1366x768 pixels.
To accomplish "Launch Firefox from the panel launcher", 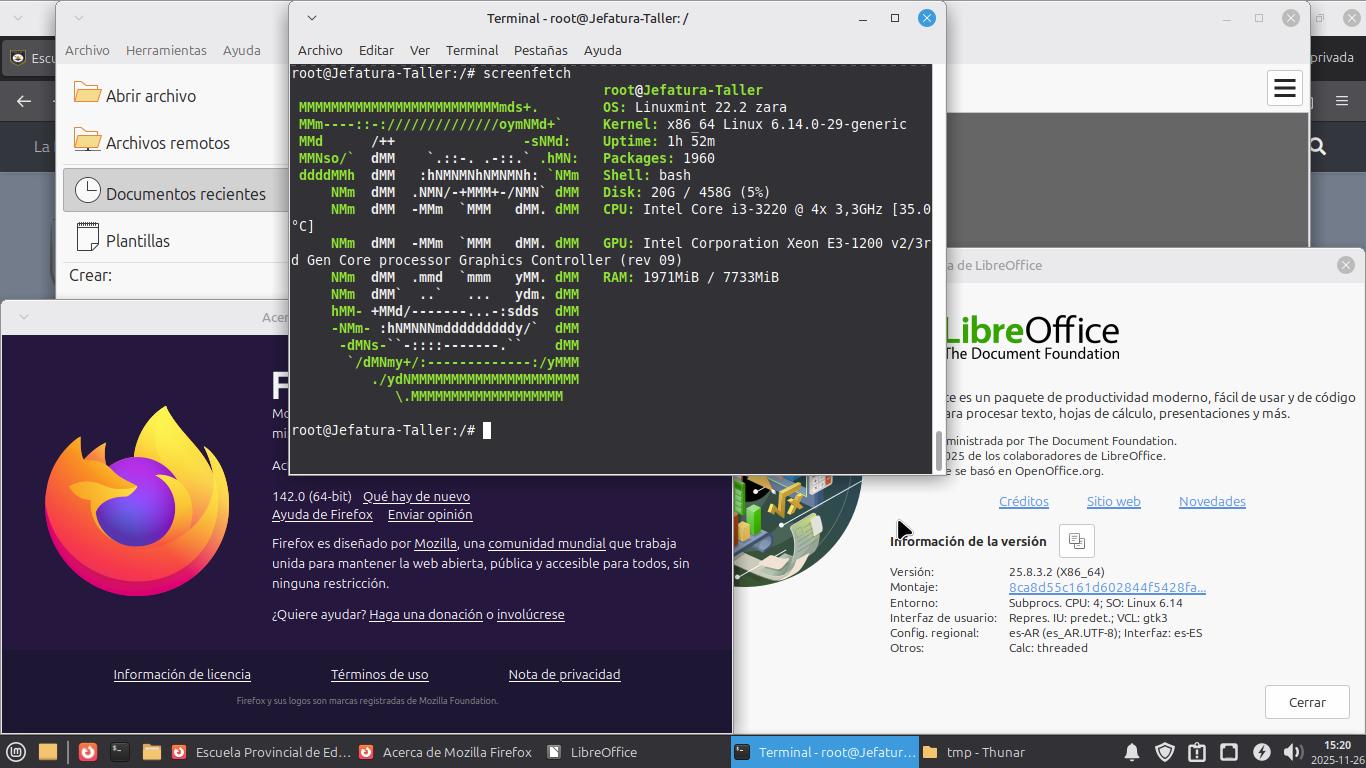I will (88, 752).
